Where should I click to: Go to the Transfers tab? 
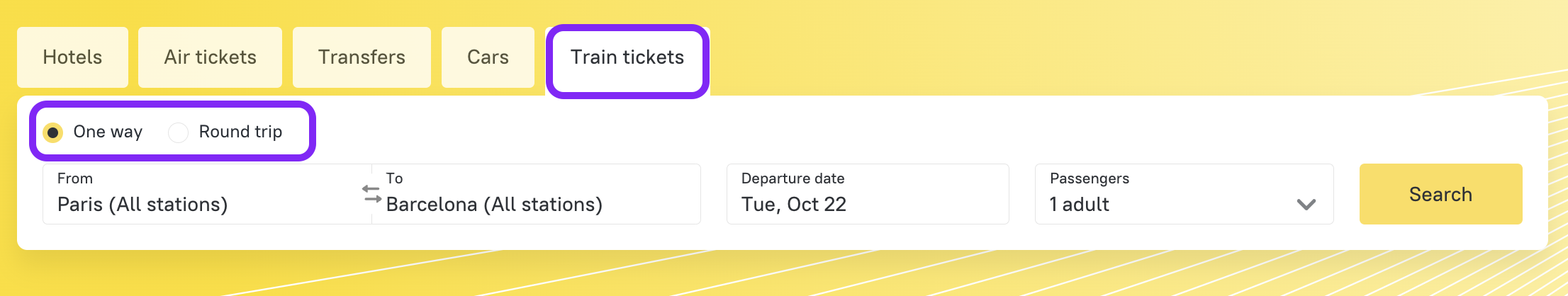click(362, 57)
